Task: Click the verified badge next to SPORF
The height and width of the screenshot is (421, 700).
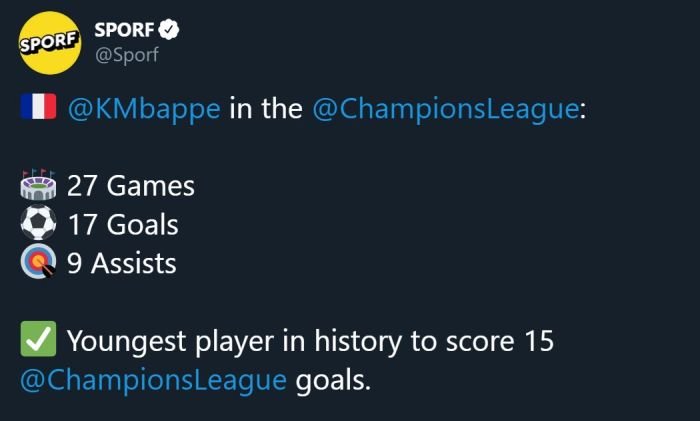Action: pyautogui.click(x=169, y=30)
